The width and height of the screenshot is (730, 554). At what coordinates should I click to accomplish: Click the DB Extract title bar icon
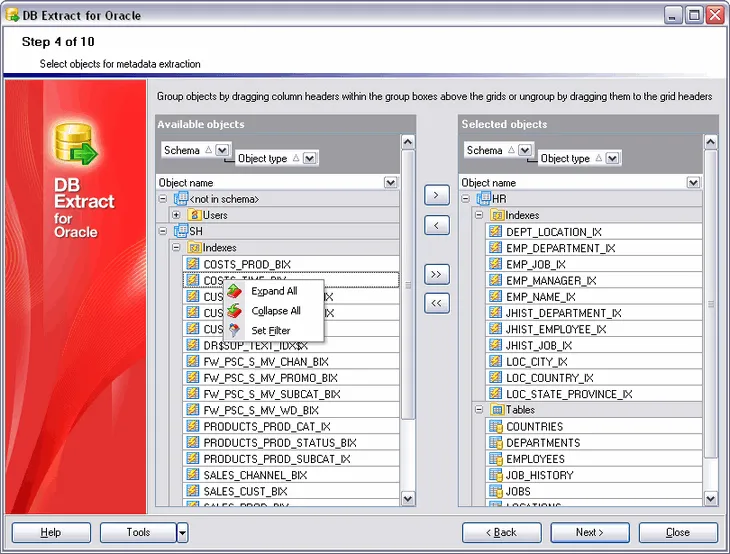(x=12, y=14)
